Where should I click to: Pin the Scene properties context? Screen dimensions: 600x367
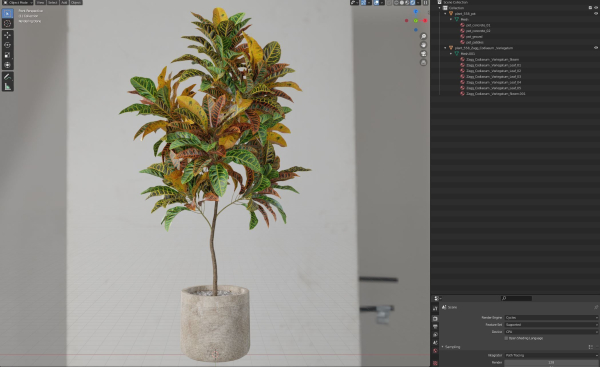[x=596, y=307]
